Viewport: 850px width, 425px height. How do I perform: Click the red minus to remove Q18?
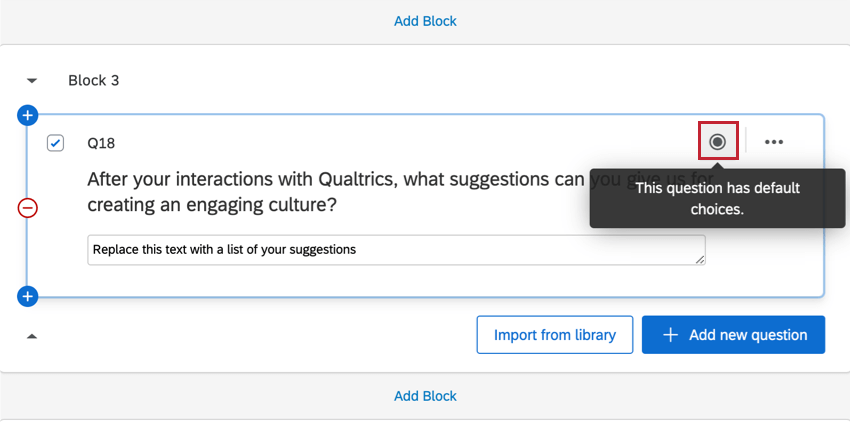[x=28, y=207]
